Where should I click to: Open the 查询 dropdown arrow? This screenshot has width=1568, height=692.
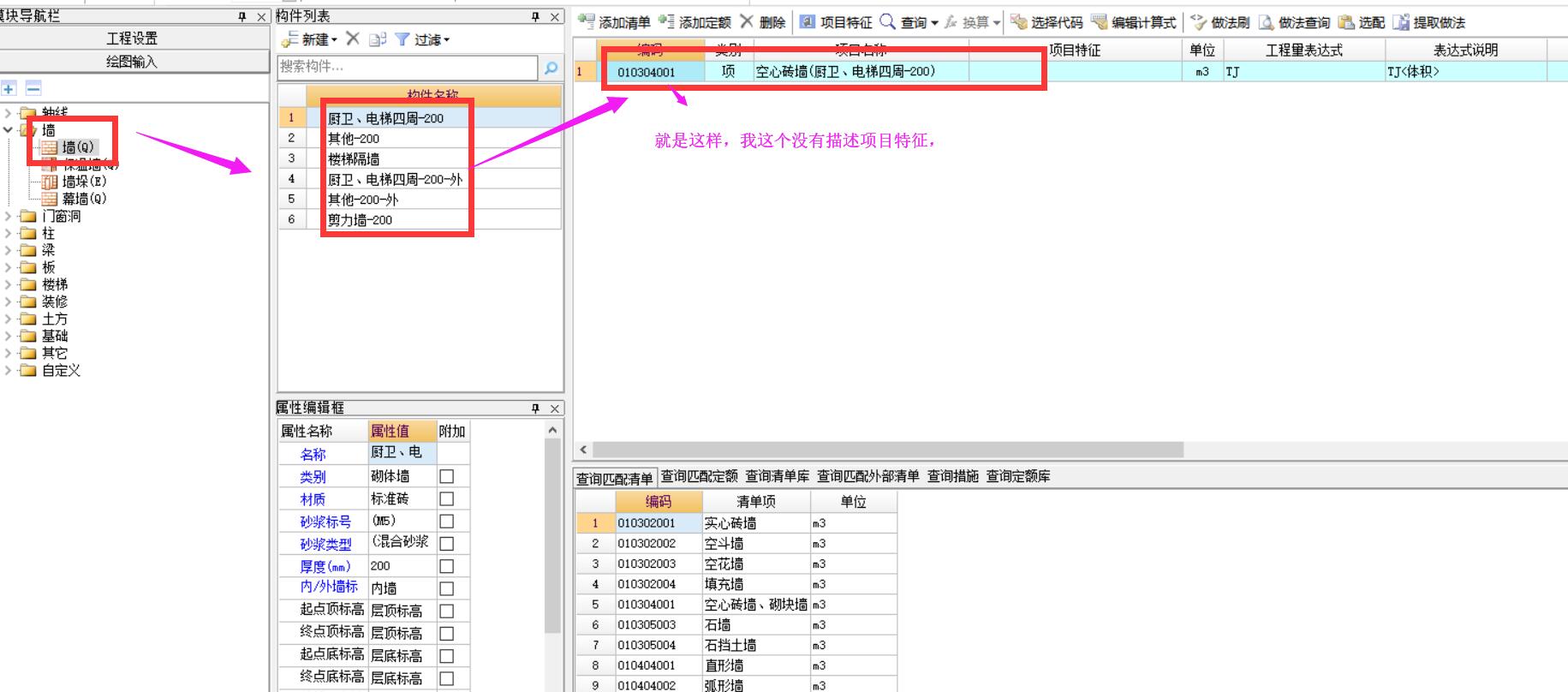click(x=934, y=23)
